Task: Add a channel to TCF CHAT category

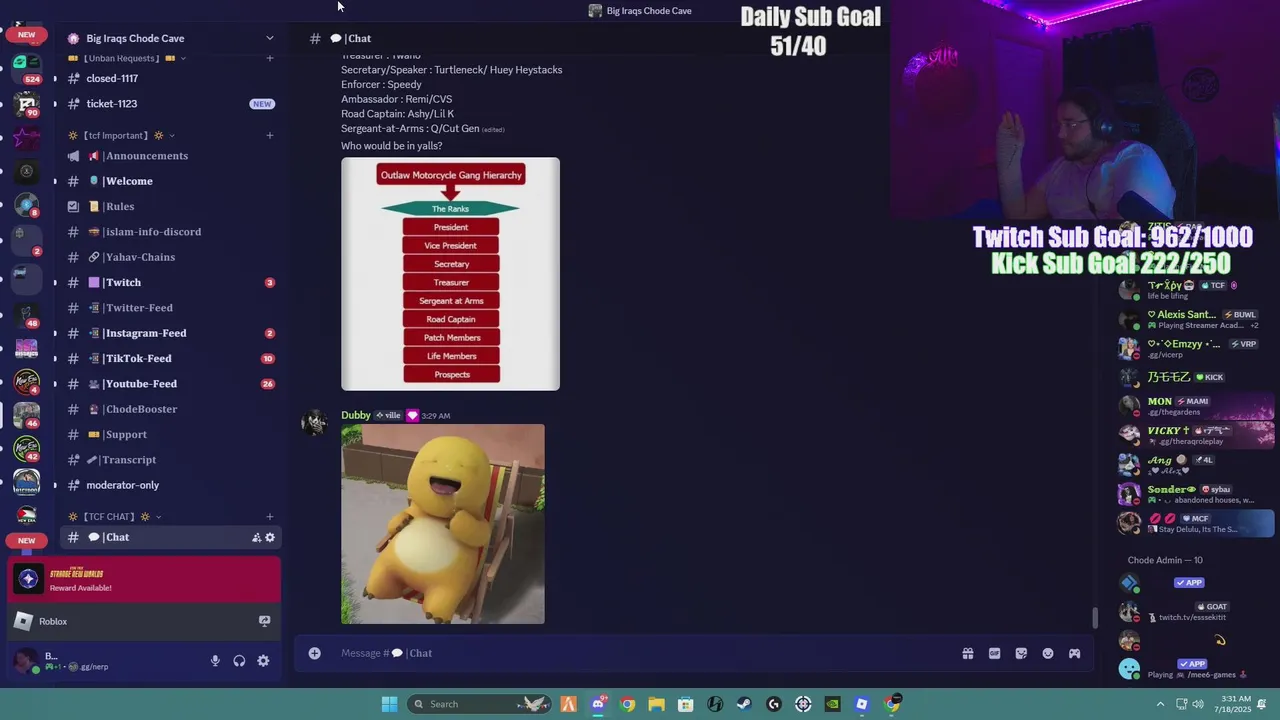Action: (x=270, y=517)
